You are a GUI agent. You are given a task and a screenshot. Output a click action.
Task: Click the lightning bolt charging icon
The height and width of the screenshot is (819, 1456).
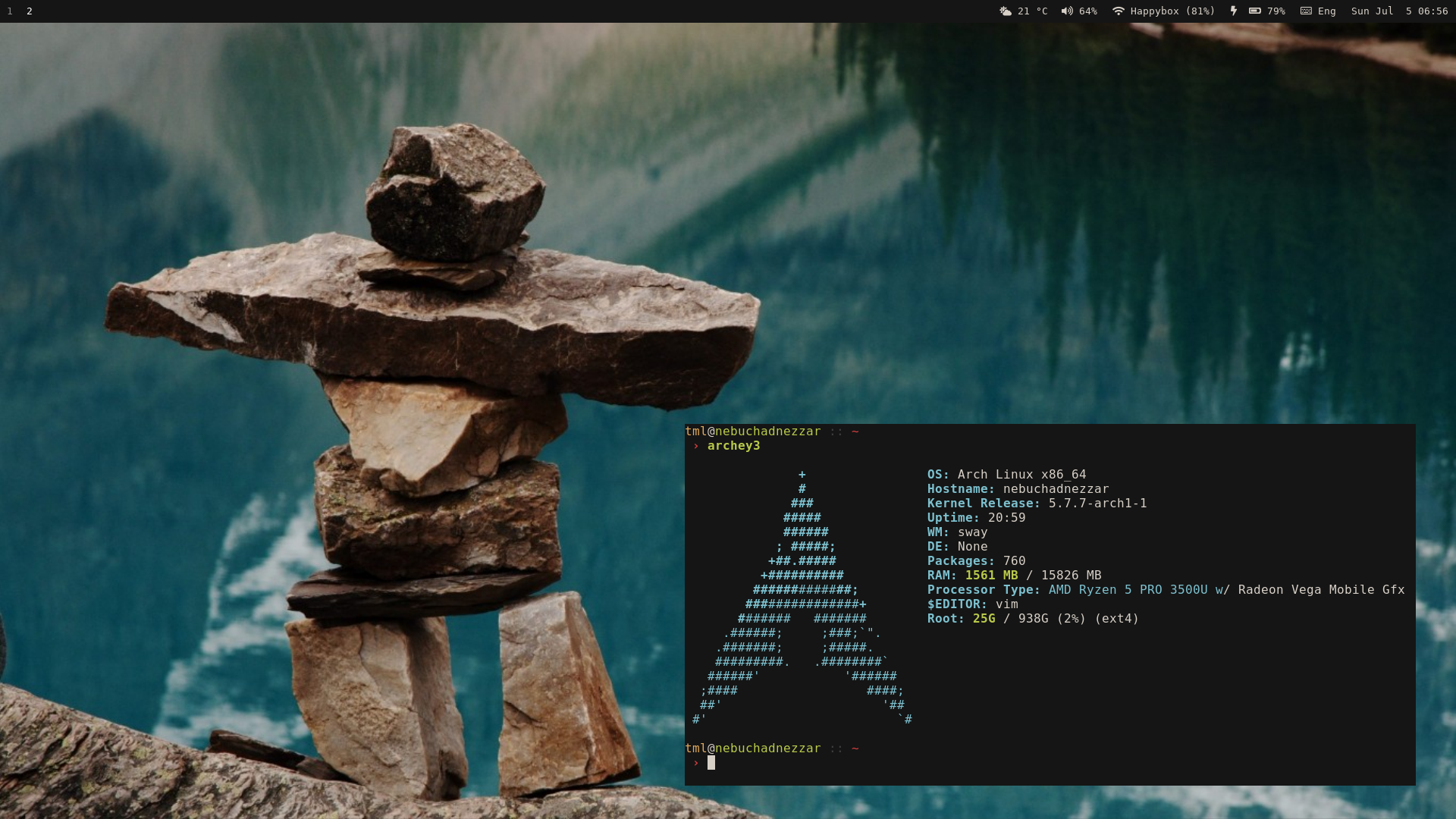[x=1234, y=11]
